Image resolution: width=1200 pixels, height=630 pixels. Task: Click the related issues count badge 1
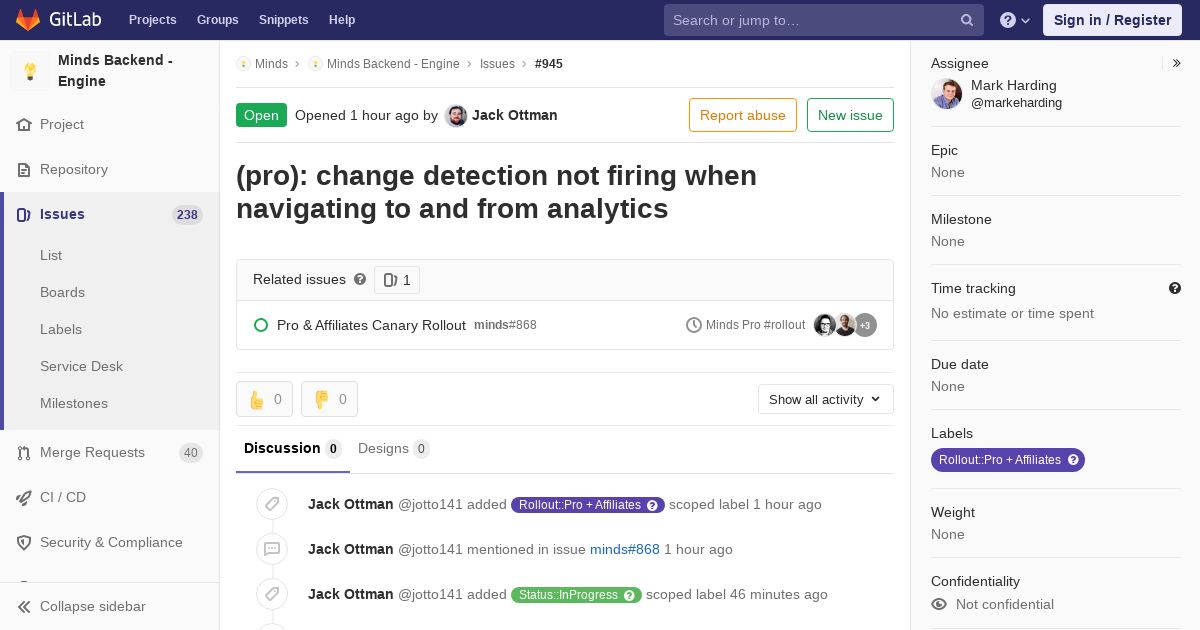397,280
